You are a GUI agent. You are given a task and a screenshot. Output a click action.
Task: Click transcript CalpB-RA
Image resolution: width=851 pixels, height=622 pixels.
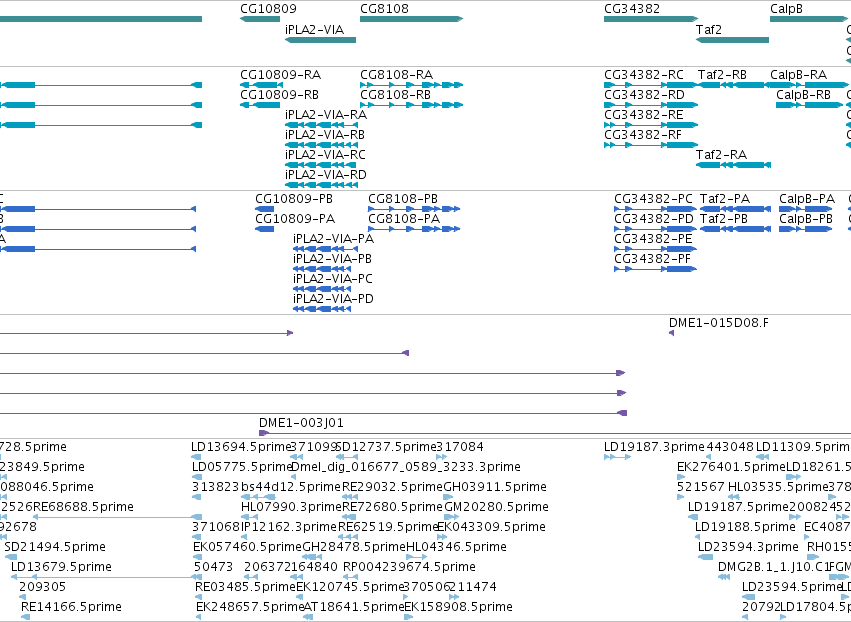(798, 75)
